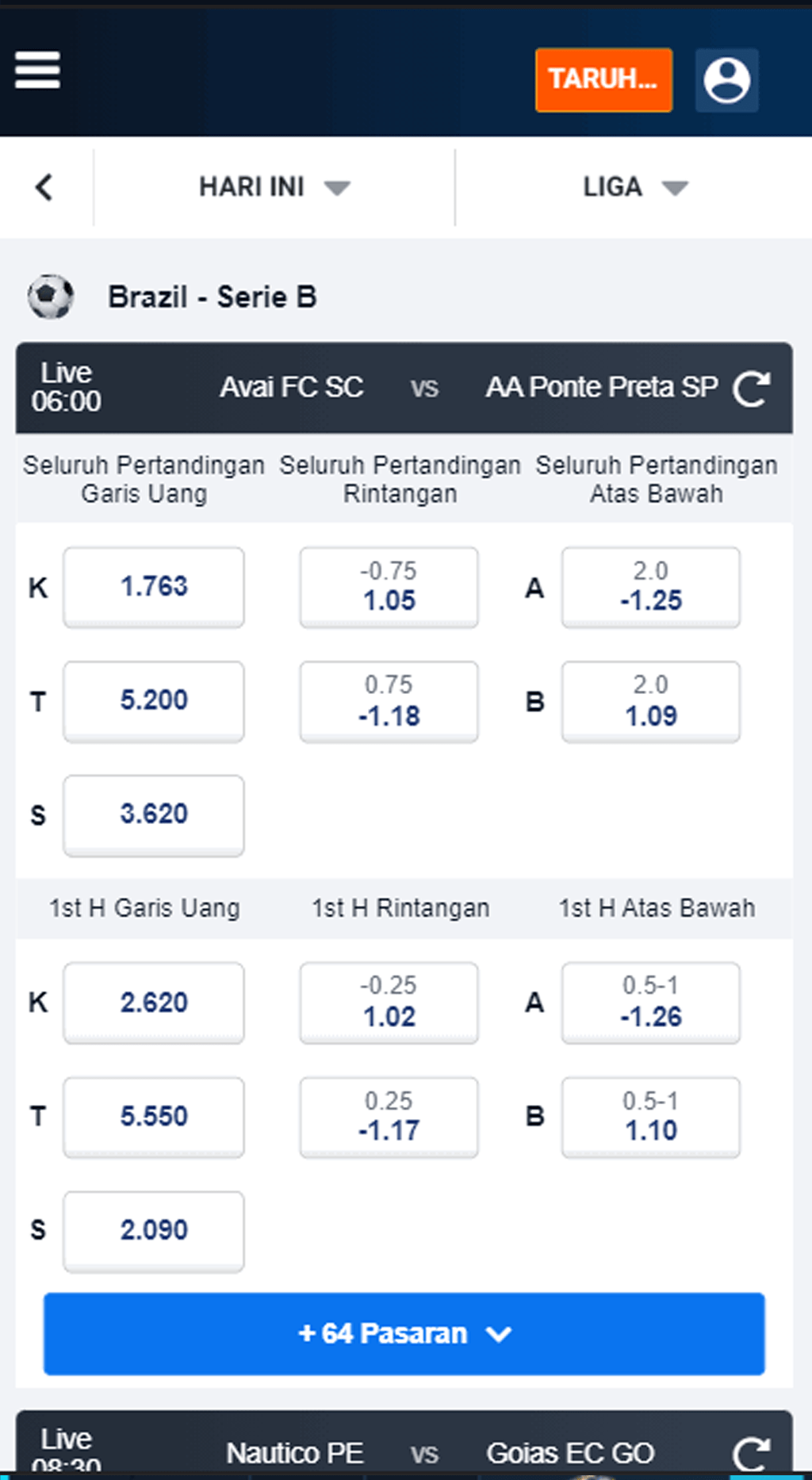The image size is (812, 1480).
Task: Select full match over 2.0 at -1.25
Action: coord(650,587)
